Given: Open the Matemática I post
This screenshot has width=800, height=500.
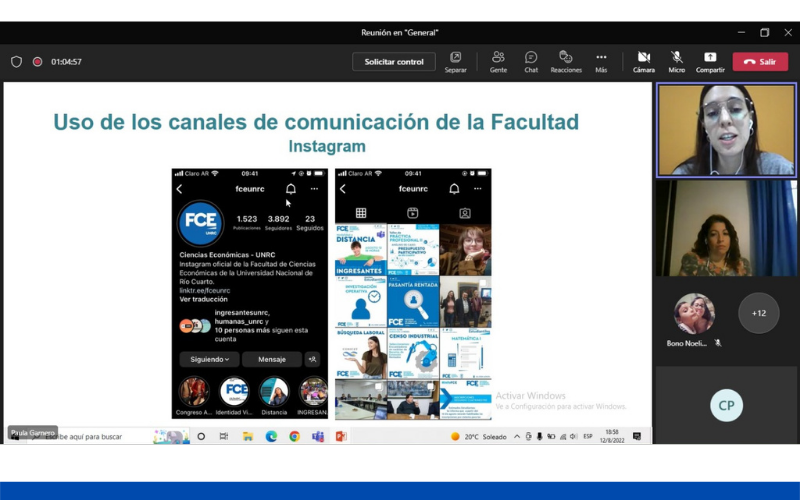Looking at the screenshot, I should click(x=465, y=354).
